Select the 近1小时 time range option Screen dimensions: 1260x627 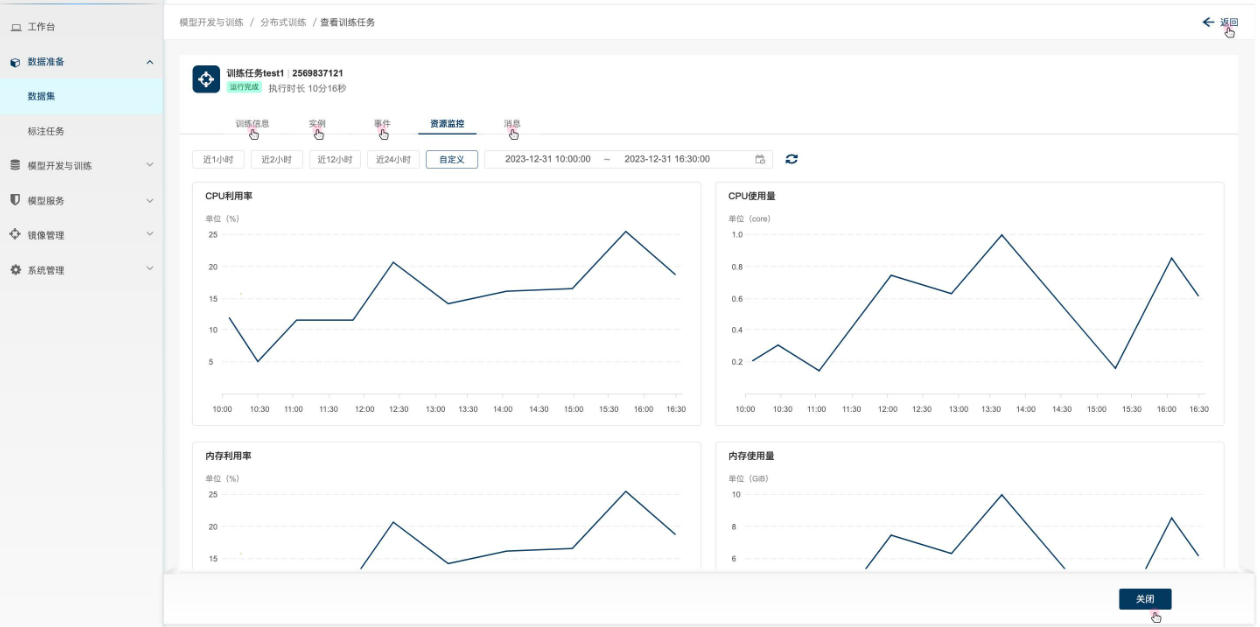218,159
